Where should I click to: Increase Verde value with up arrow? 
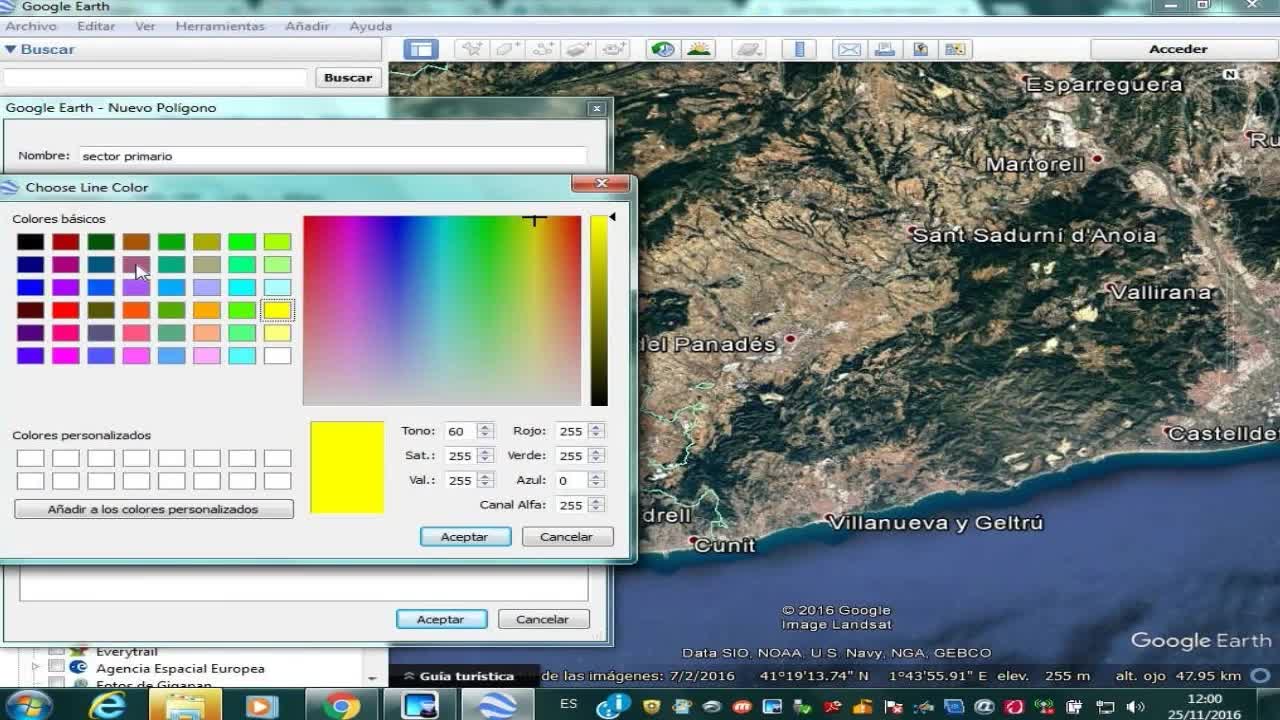(597, 451)
